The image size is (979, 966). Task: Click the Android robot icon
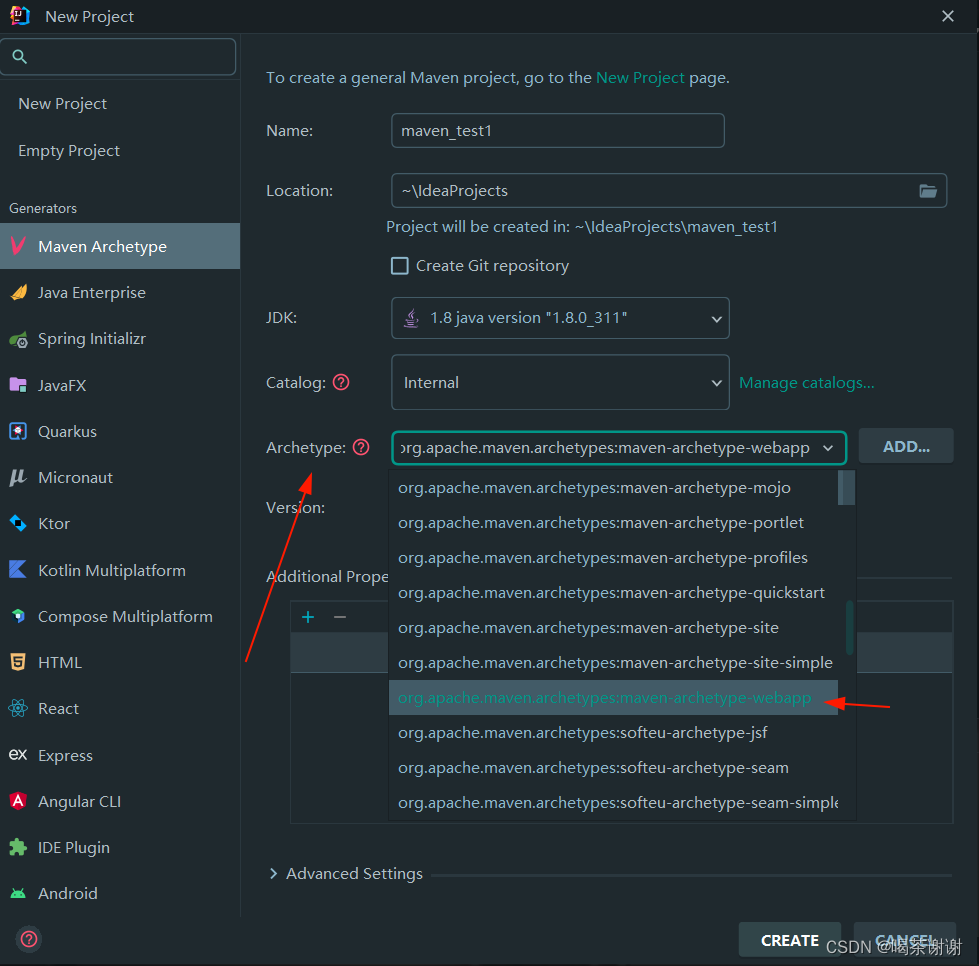tap(18, 894)
